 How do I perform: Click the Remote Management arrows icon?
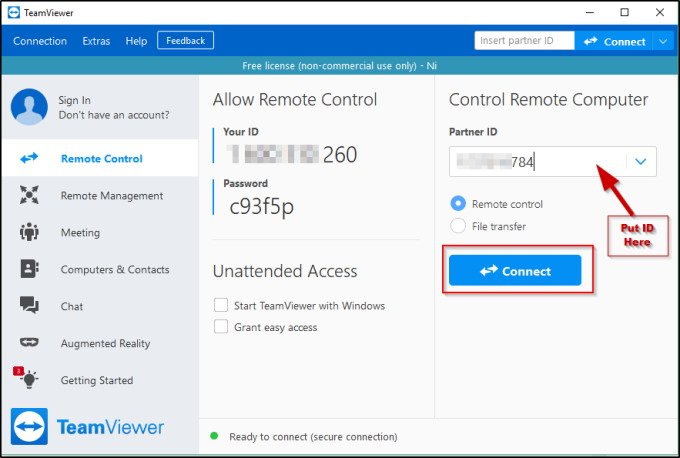(29, 195)
